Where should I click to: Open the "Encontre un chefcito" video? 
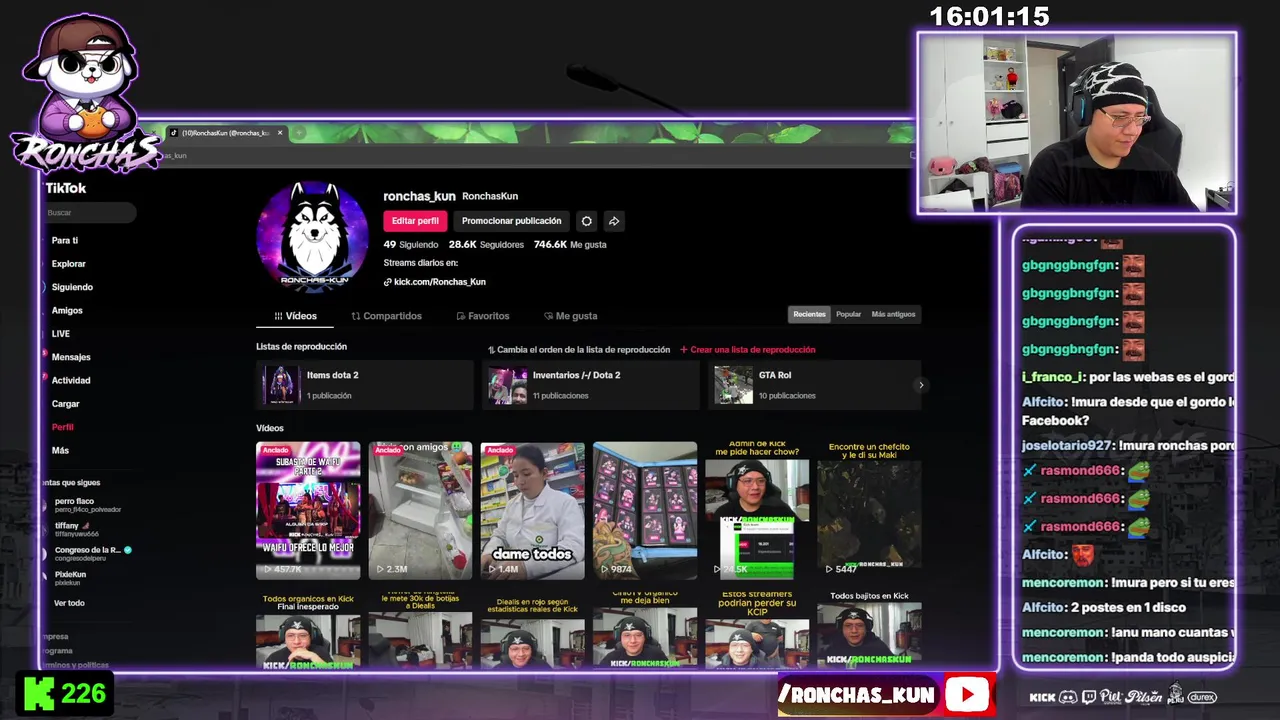tap(869, 511)
